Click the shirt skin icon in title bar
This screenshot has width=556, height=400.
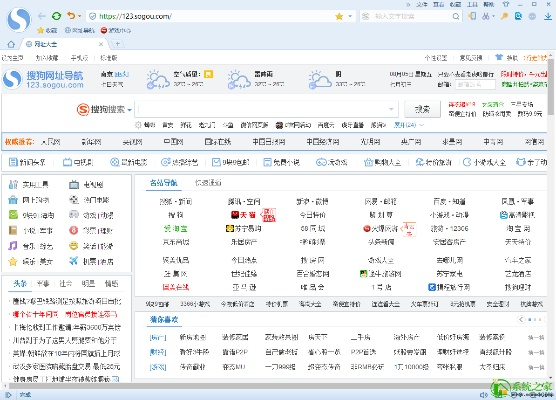[x=506, y=4]
